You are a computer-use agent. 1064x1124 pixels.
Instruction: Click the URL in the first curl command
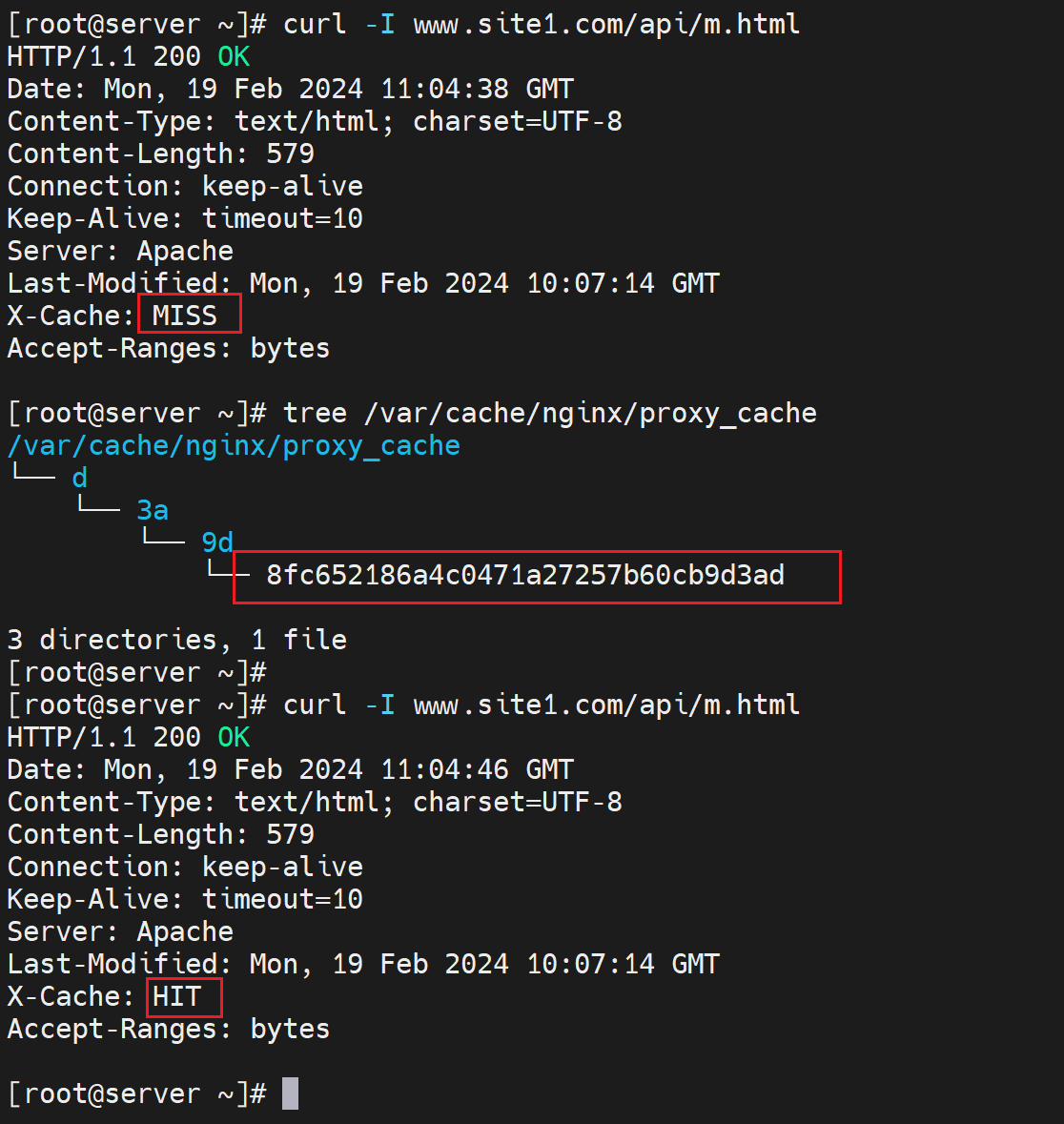[606, 24]
